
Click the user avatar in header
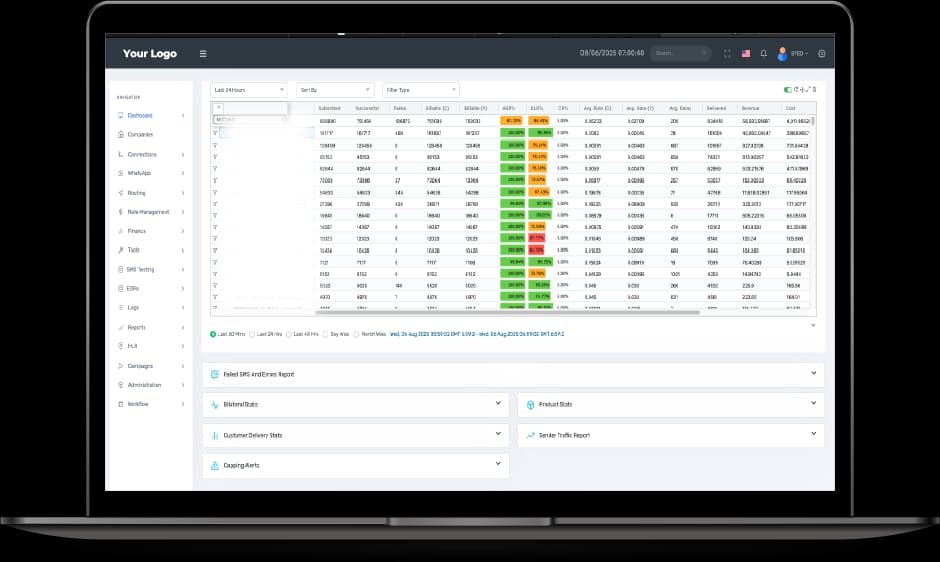(x=783, y=54)
